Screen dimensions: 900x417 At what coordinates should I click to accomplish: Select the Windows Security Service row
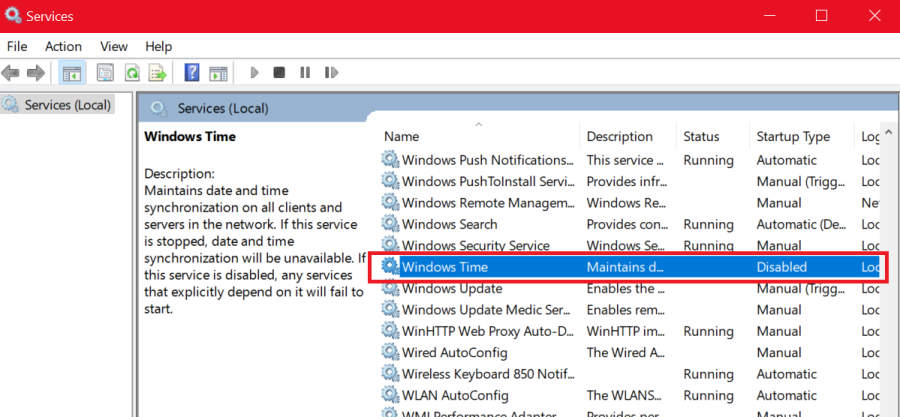point(629,245)
